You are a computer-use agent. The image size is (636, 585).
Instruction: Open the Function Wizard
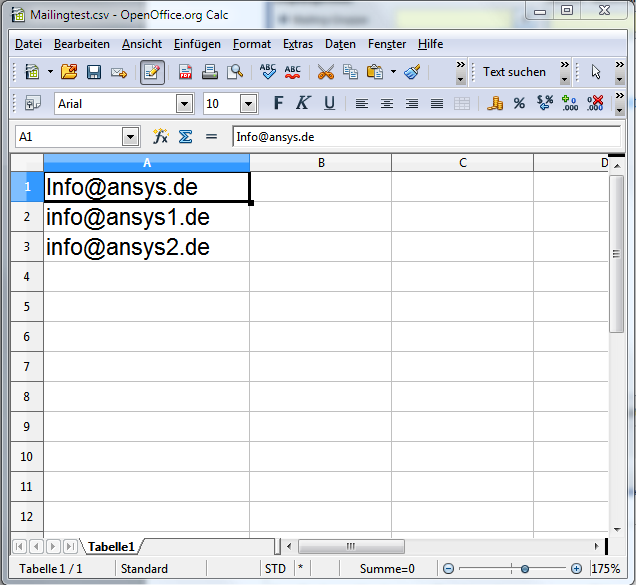click(x=160, y=137)
